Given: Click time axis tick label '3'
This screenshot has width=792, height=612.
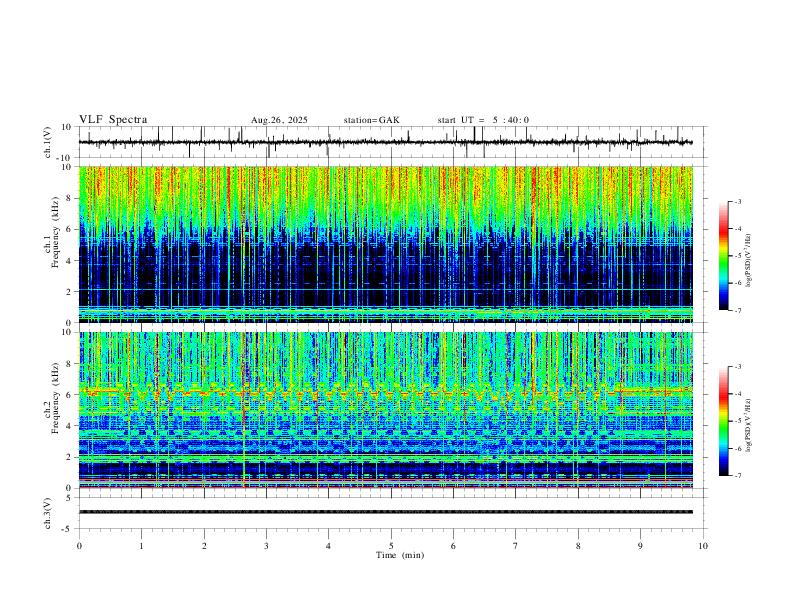Looking at the screenshot, I should pos(266,546).
